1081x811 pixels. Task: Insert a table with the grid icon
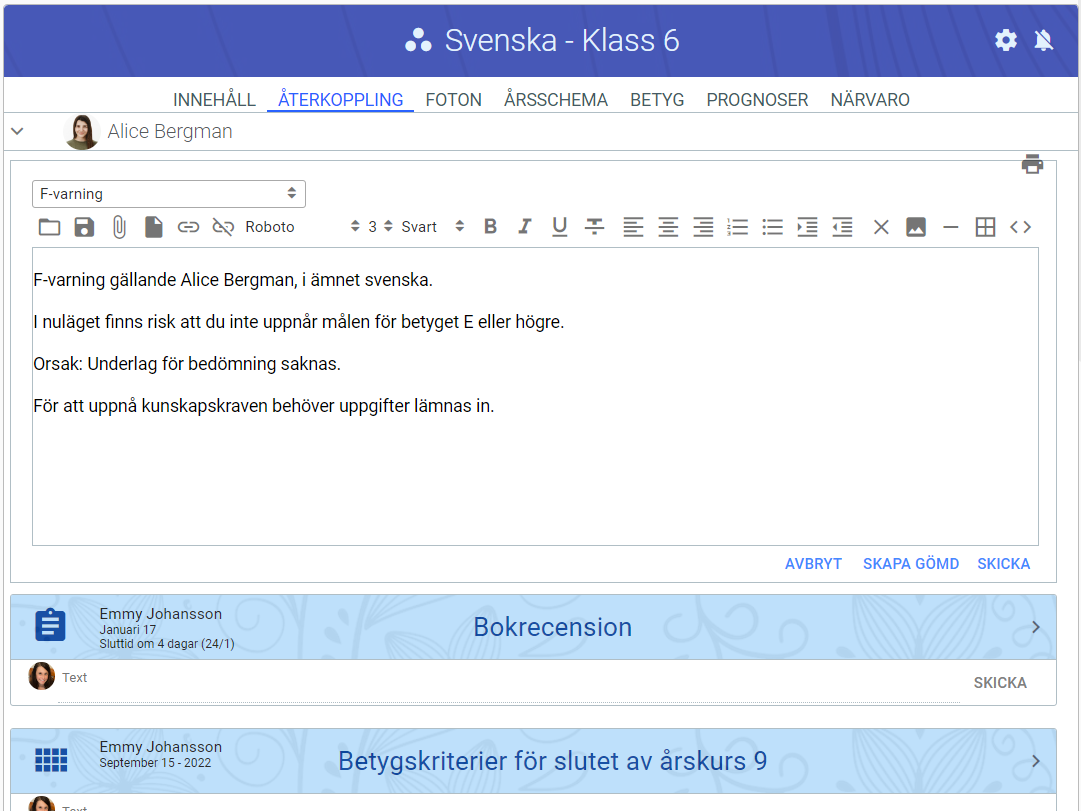coord(985,227)
